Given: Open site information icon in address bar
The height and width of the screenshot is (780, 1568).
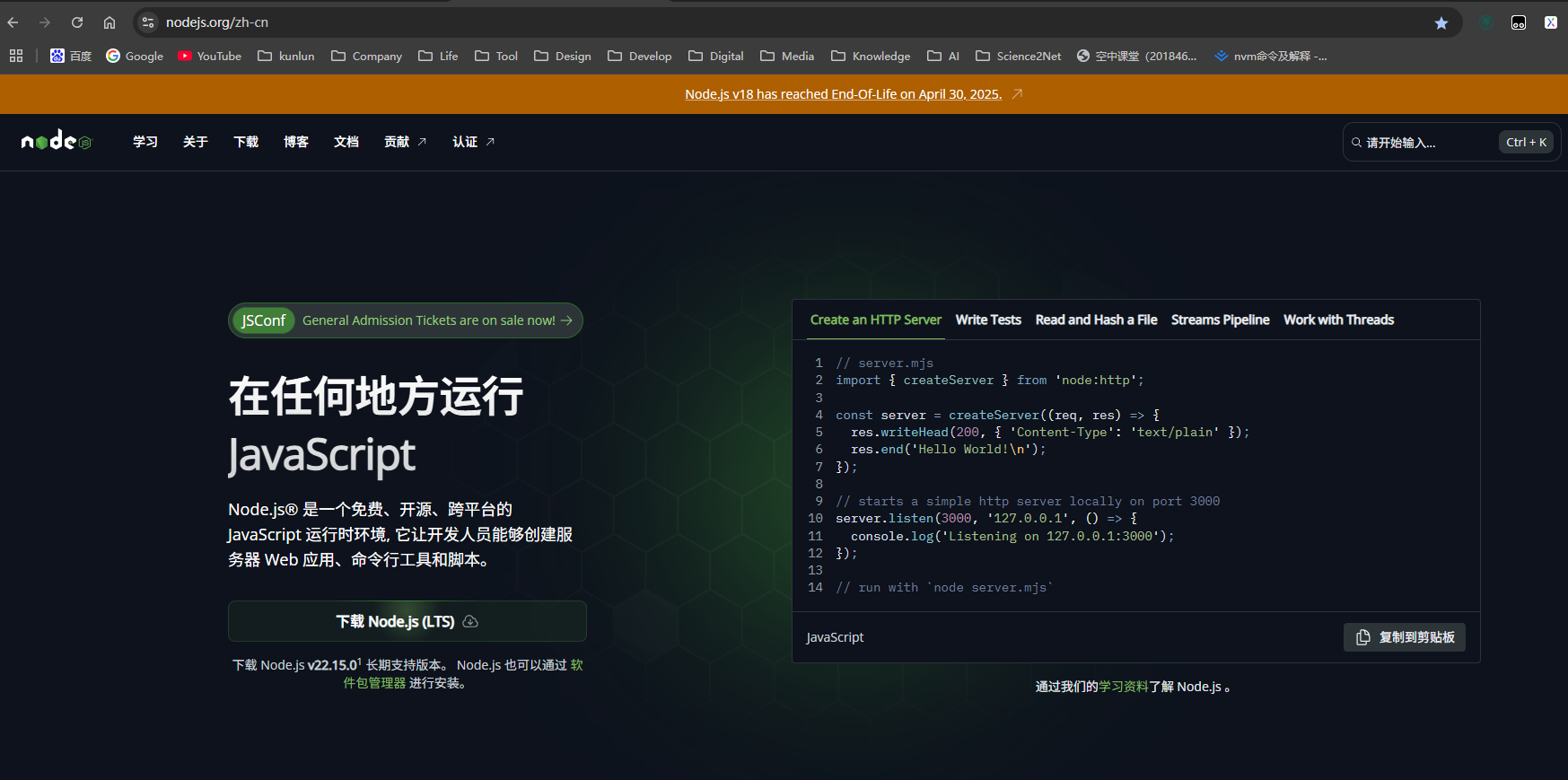Looking at the screenshot, I should (148, 22).
